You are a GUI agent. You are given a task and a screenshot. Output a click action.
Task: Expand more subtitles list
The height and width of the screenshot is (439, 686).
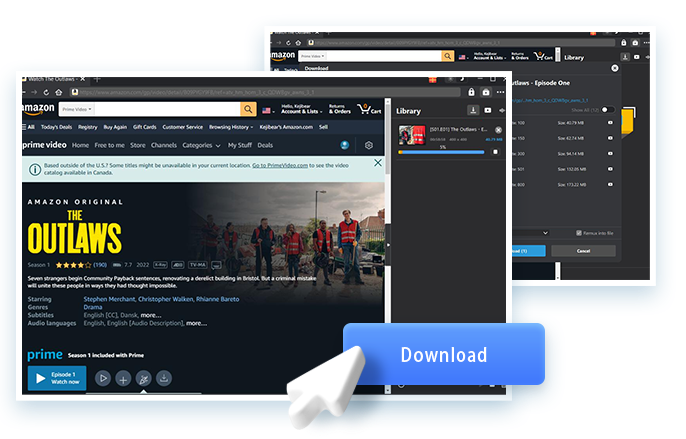151,315
